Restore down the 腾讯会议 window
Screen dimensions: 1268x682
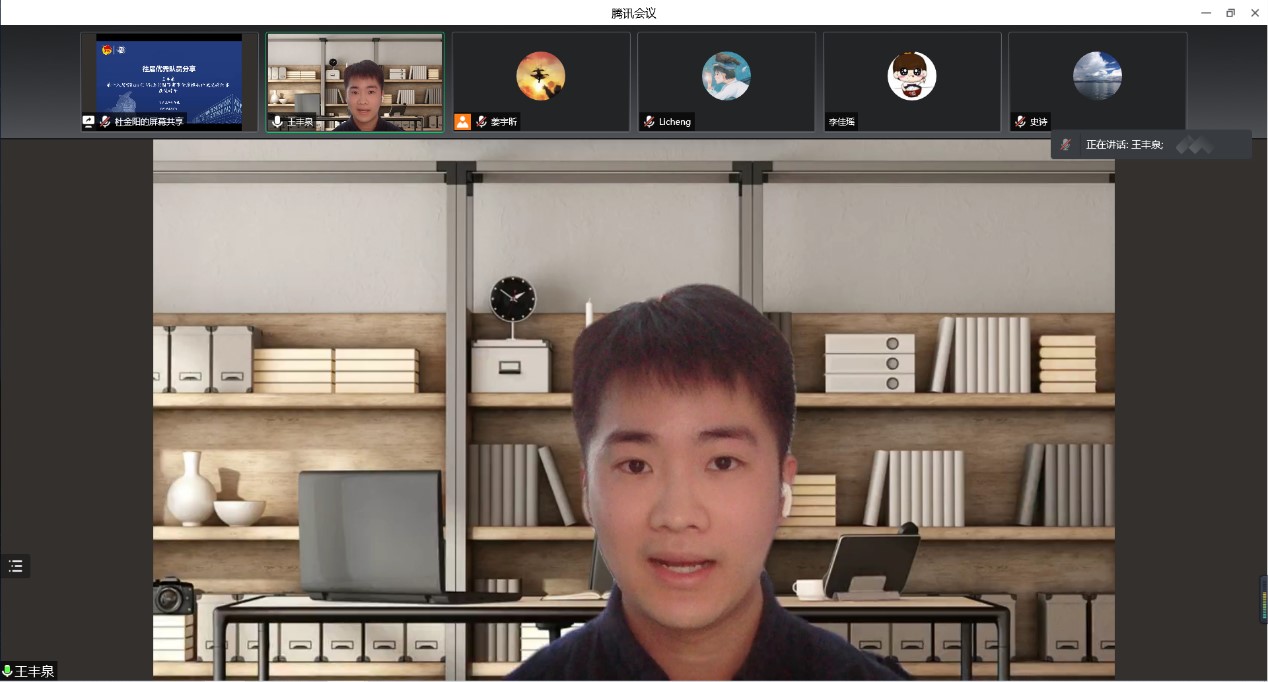point(1230,13)
